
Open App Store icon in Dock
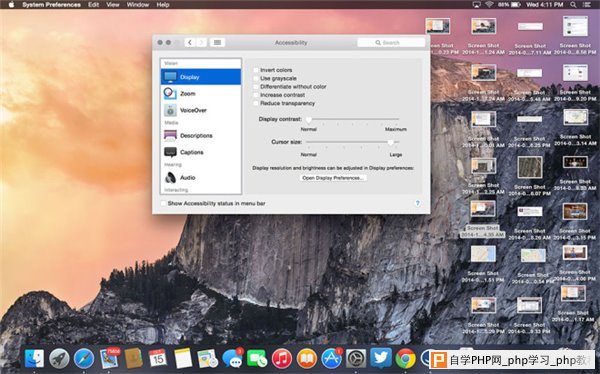331,358
